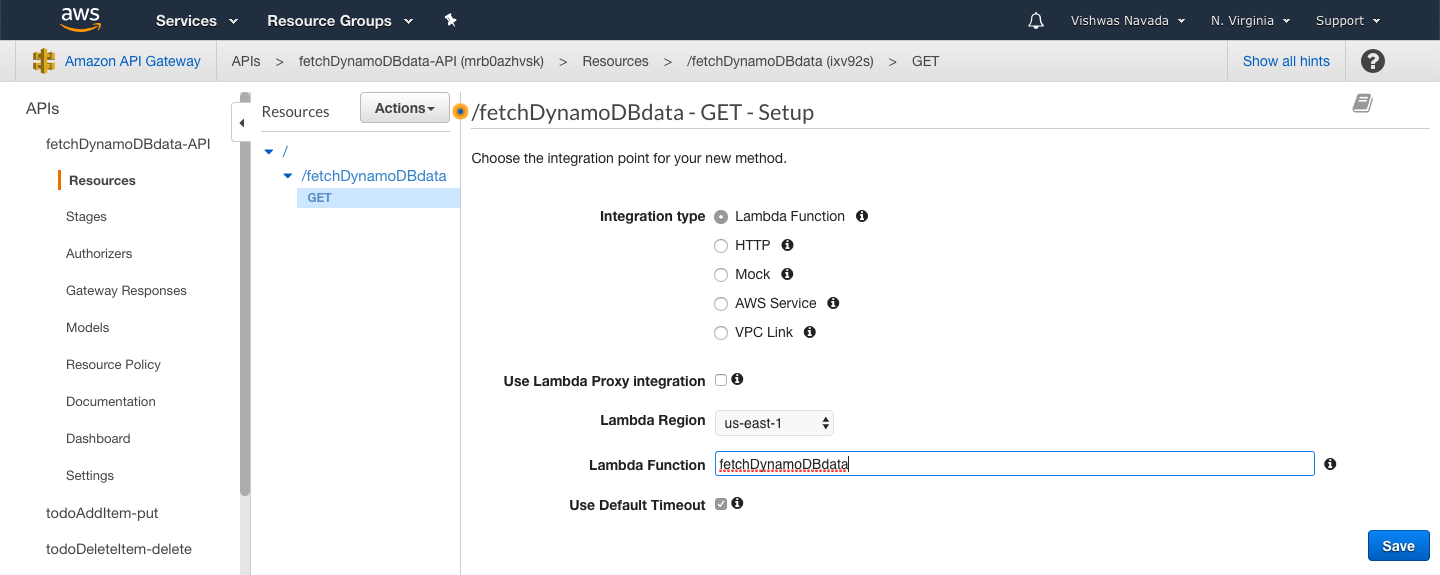Click info icon beside Lambda Function input field

pyautogui.click(x=1330, y=464)
